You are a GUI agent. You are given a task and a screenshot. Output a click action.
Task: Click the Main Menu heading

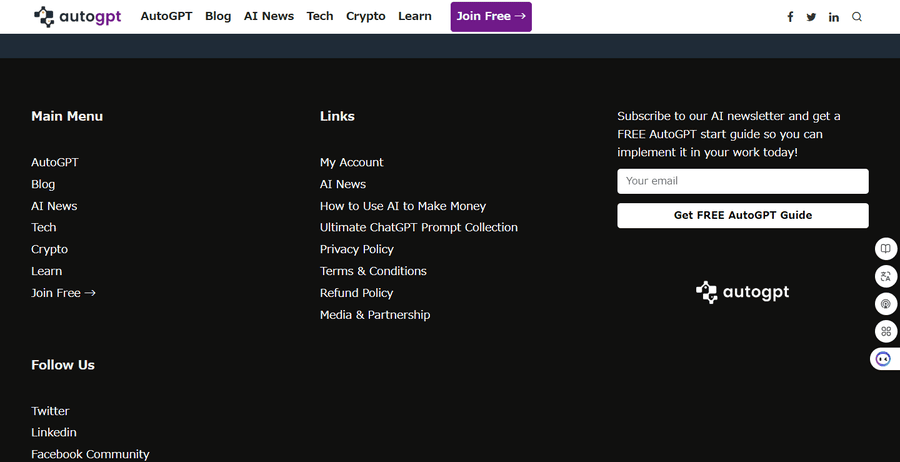point(67,116)
